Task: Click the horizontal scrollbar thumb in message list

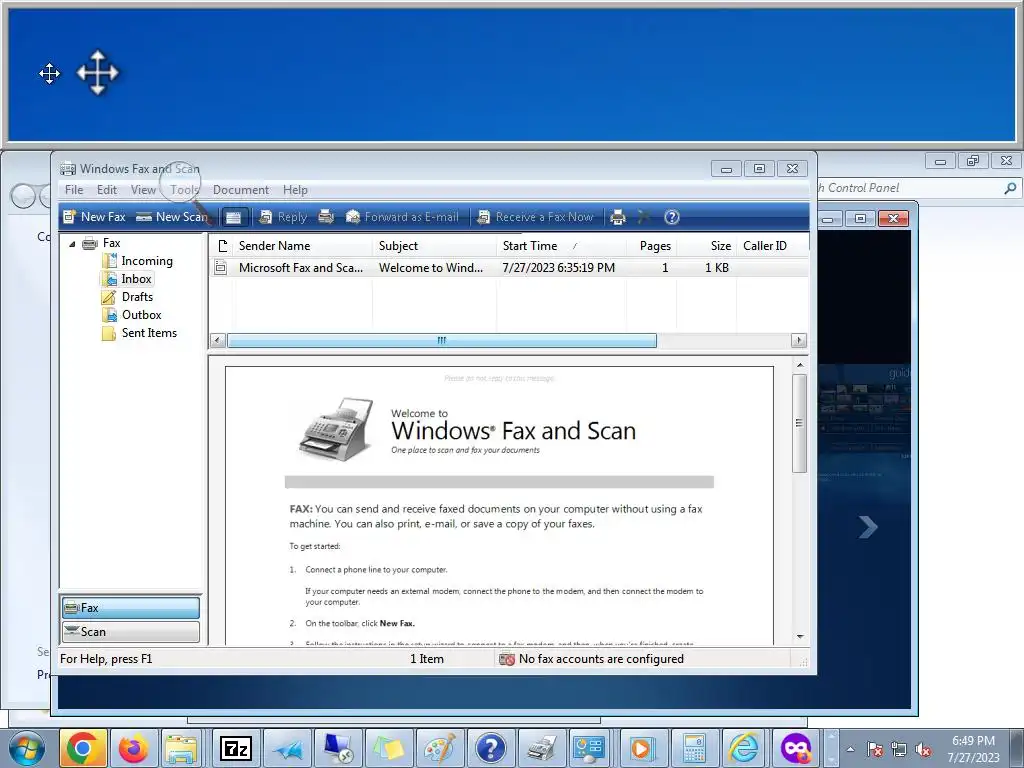Action: 441,340
